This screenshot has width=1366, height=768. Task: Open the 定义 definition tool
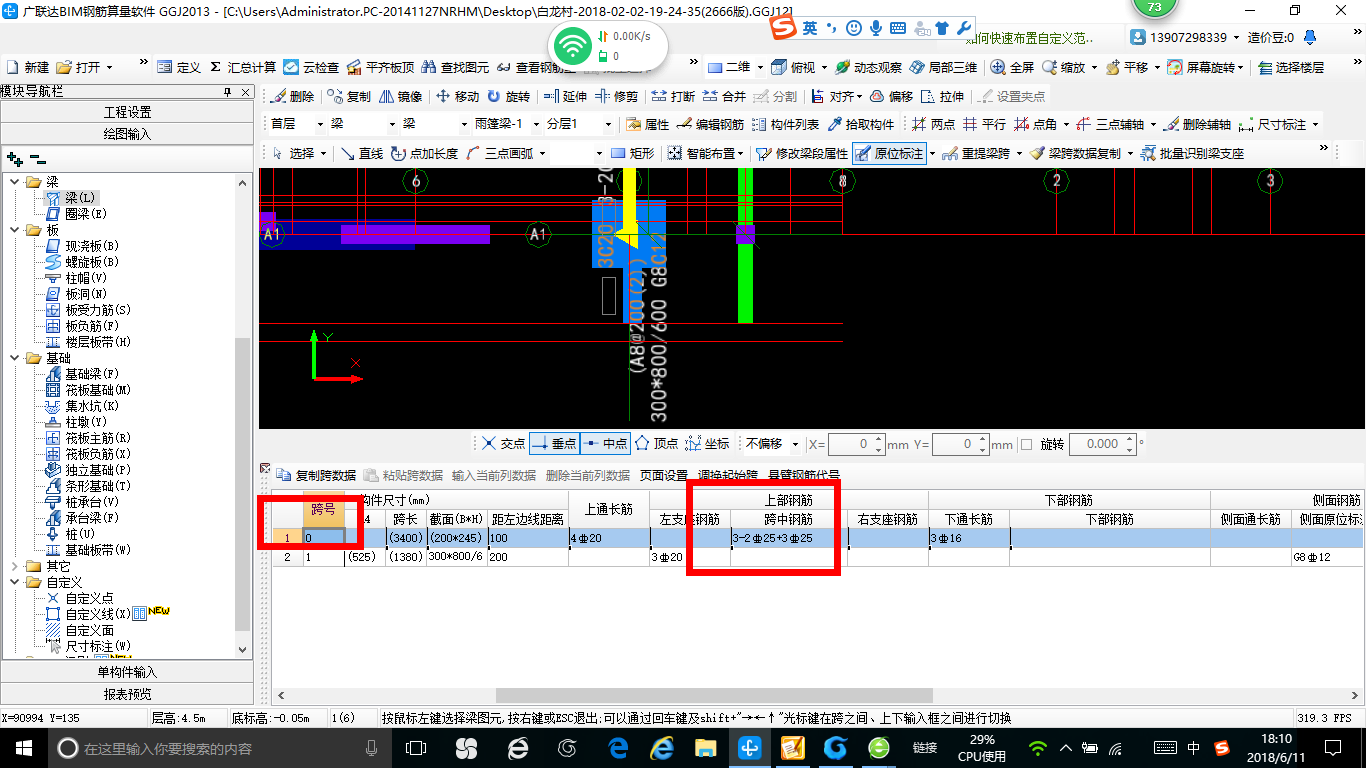179,67
